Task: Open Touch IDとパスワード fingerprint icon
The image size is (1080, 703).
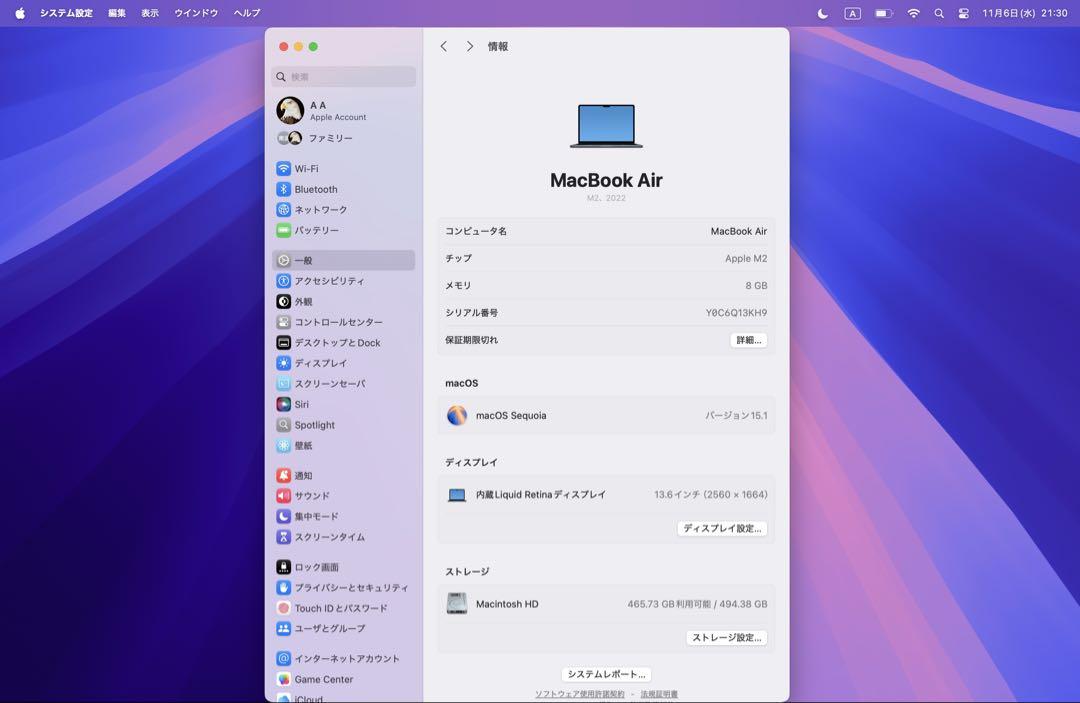Action: (x=283, y=608)
